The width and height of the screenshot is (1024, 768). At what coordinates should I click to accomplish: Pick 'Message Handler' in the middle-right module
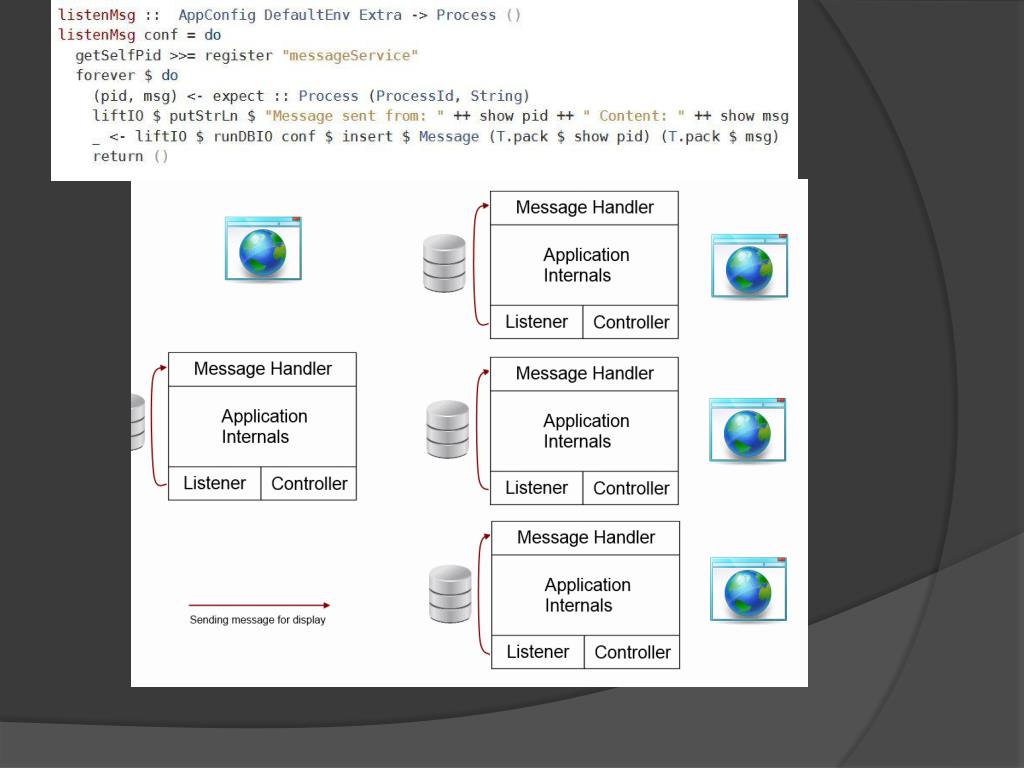pyautogui.click(x=584, y=374)
